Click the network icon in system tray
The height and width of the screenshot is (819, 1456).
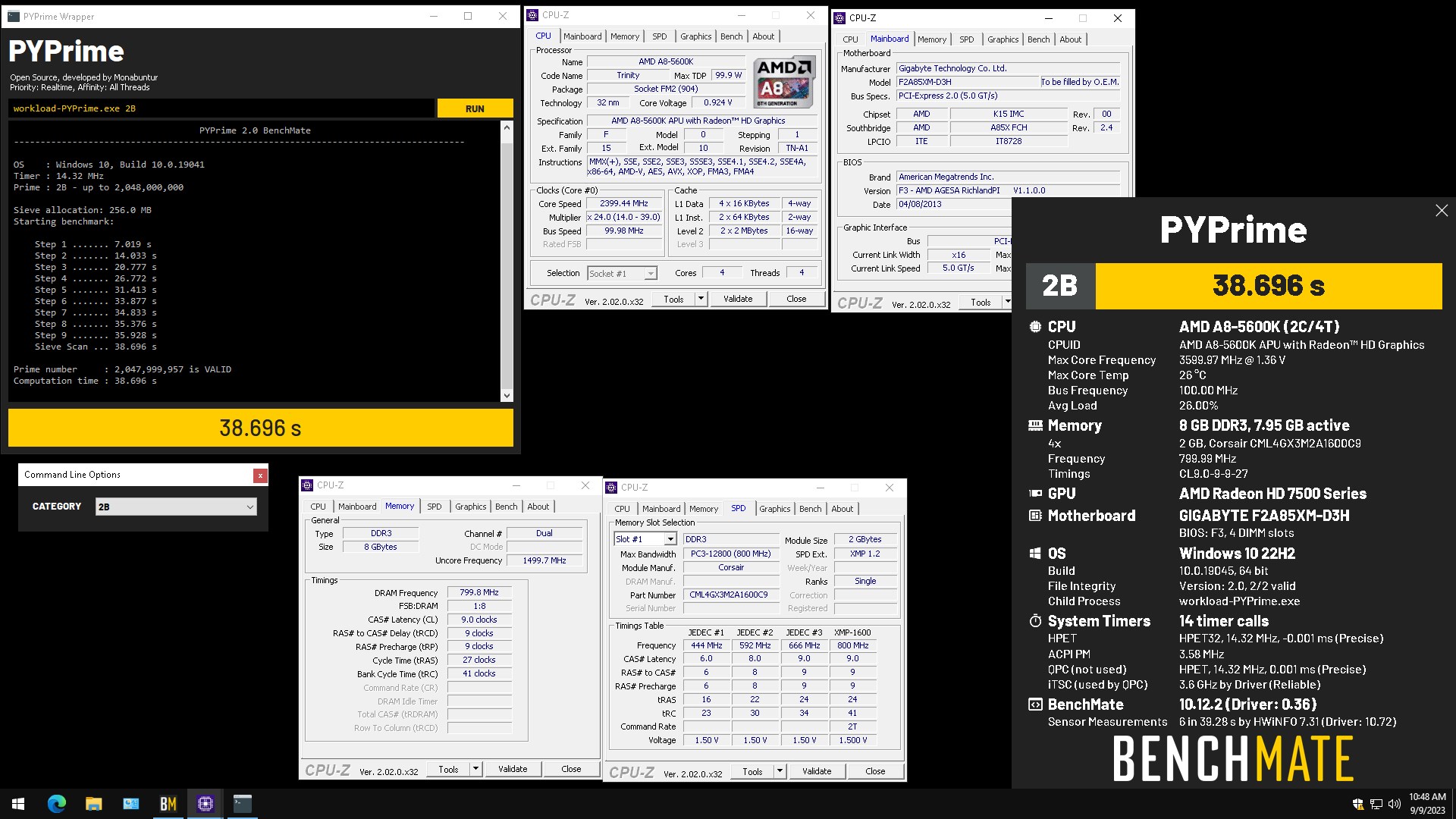coord(1376,804)
